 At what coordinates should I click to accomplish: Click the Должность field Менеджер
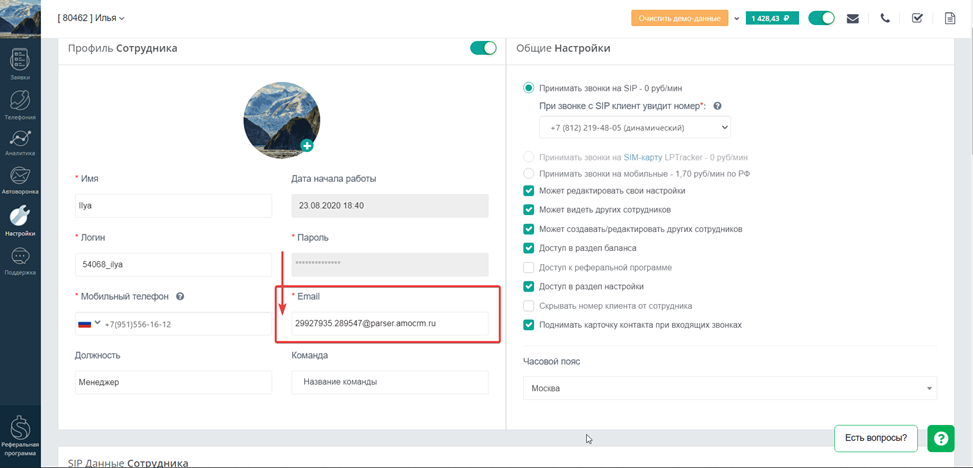[174, 382]
